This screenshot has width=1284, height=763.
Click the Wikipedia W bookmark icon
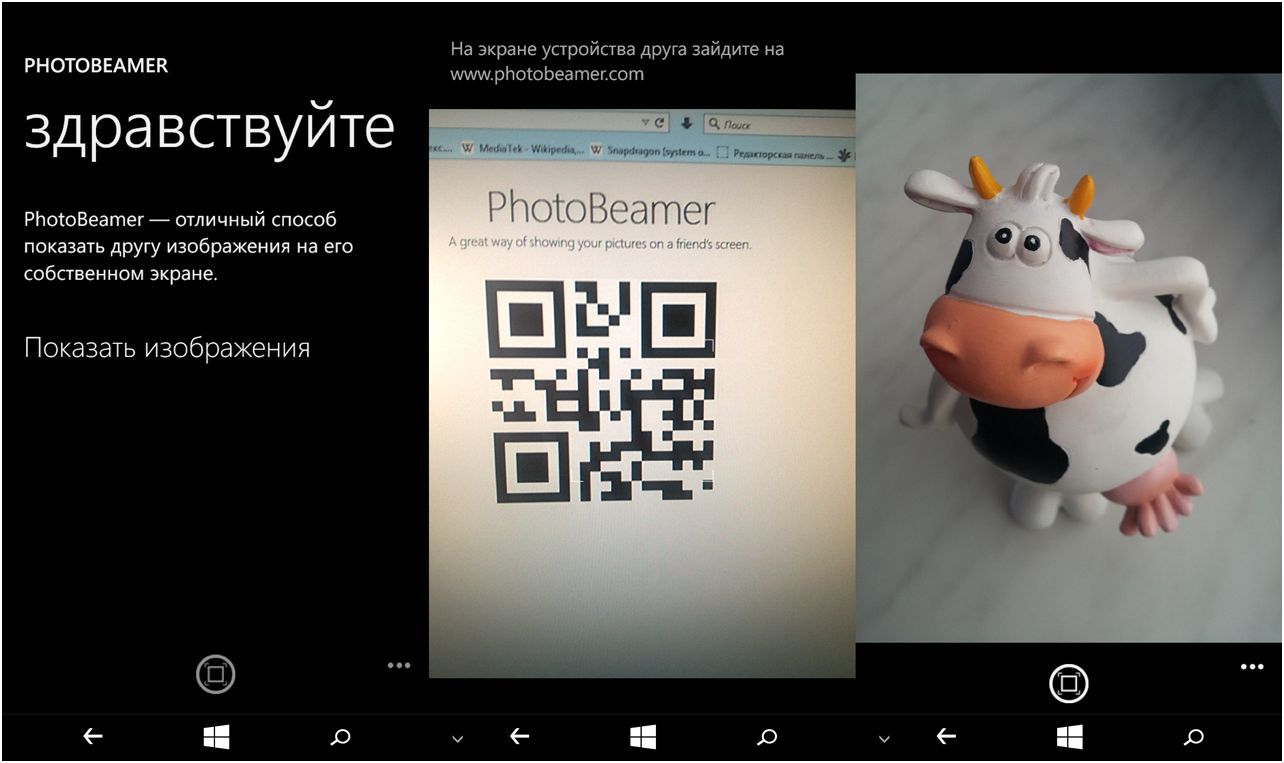click(x=467, y=148)
